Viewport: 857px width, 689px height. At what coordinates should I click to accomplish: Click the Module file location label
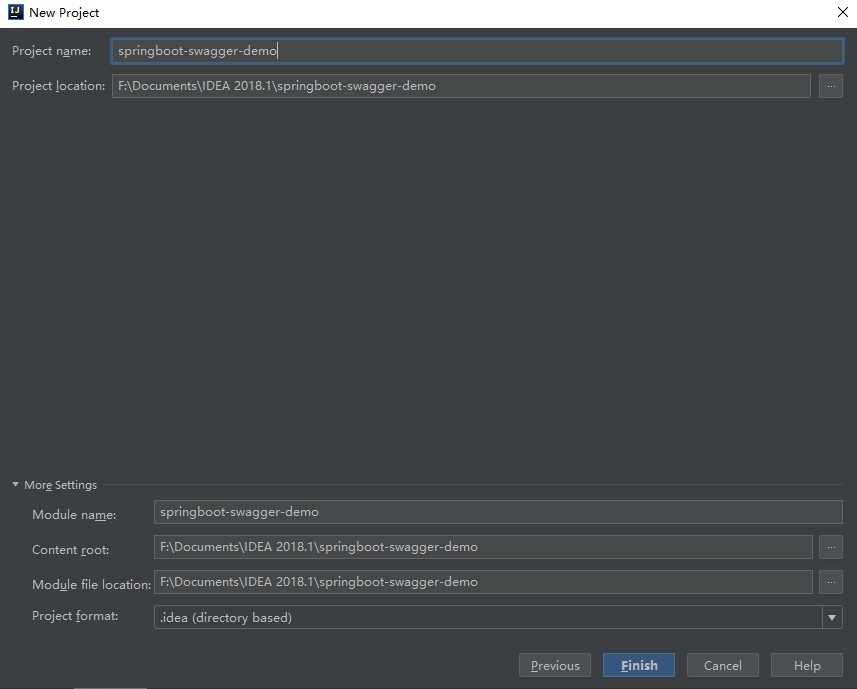point(91,585)
